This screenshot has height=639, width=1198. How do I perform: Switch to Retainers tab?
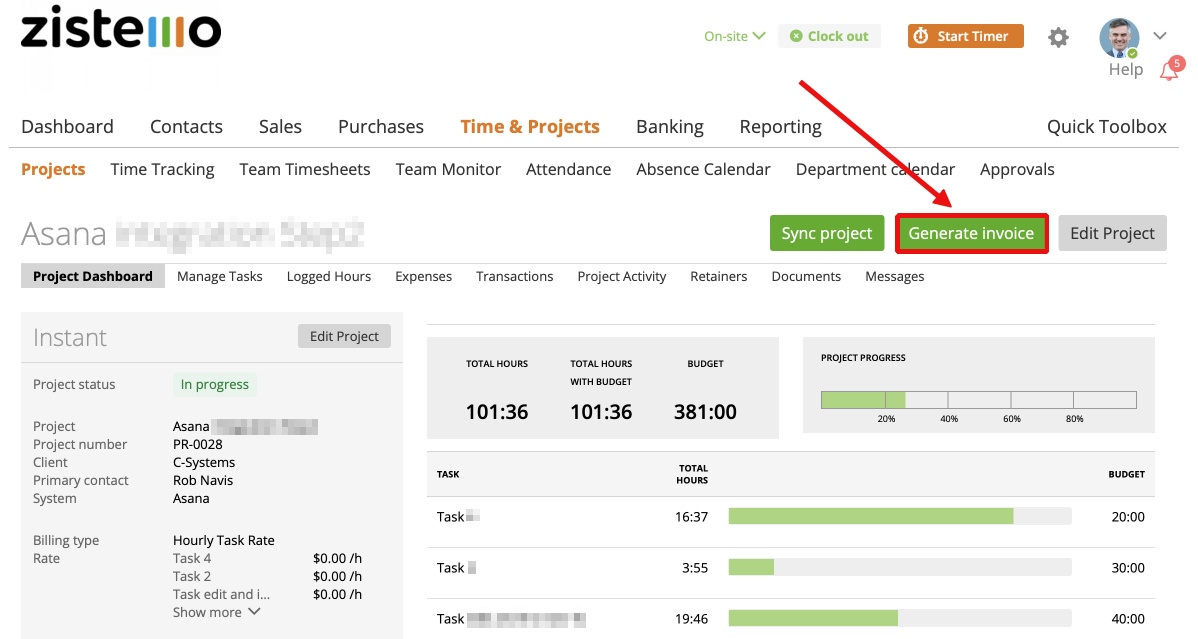pos(718,277)
